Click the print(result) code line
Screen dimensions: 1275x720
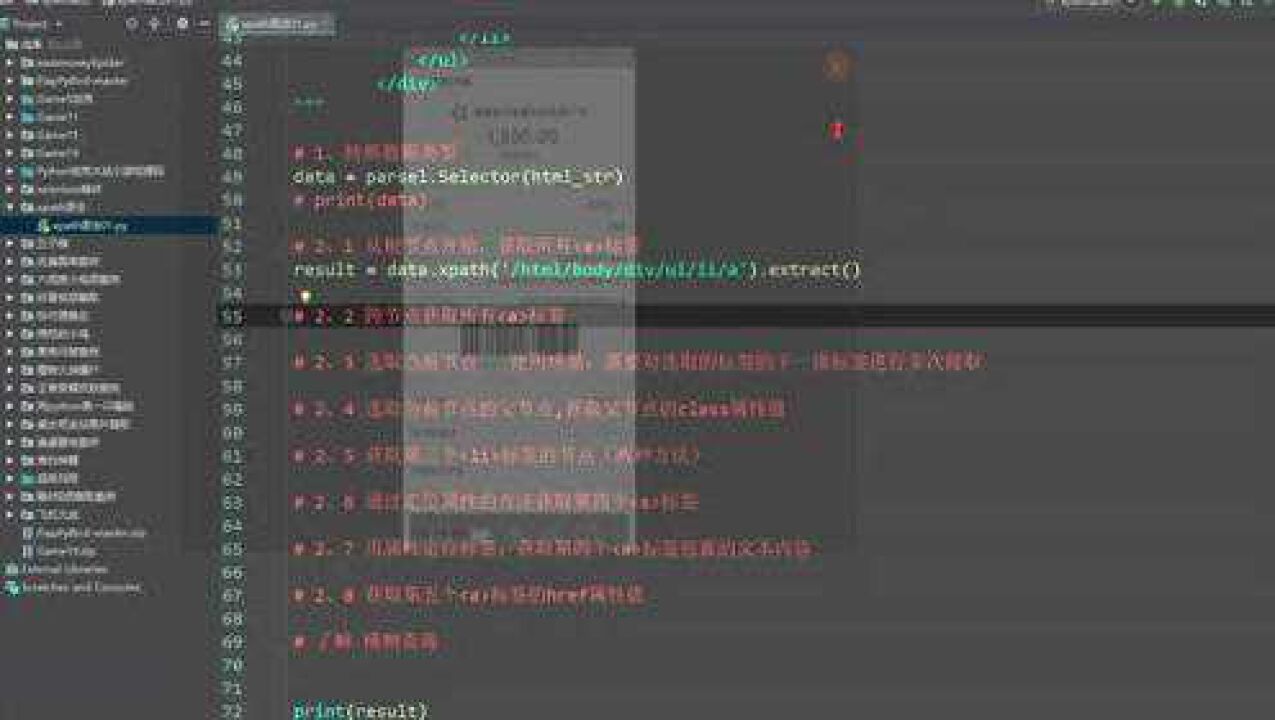[x=360, y=711]
